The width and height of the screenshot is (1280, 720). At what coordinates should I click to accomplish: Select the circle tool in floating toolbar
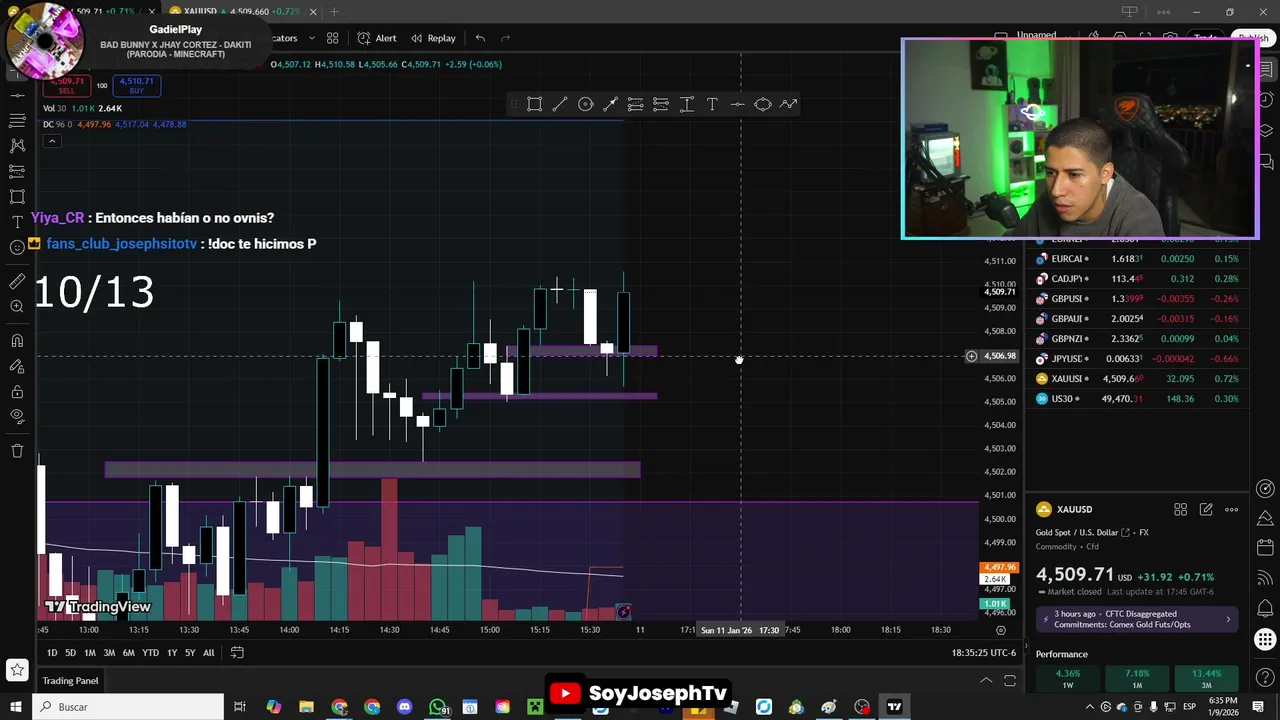586,104
